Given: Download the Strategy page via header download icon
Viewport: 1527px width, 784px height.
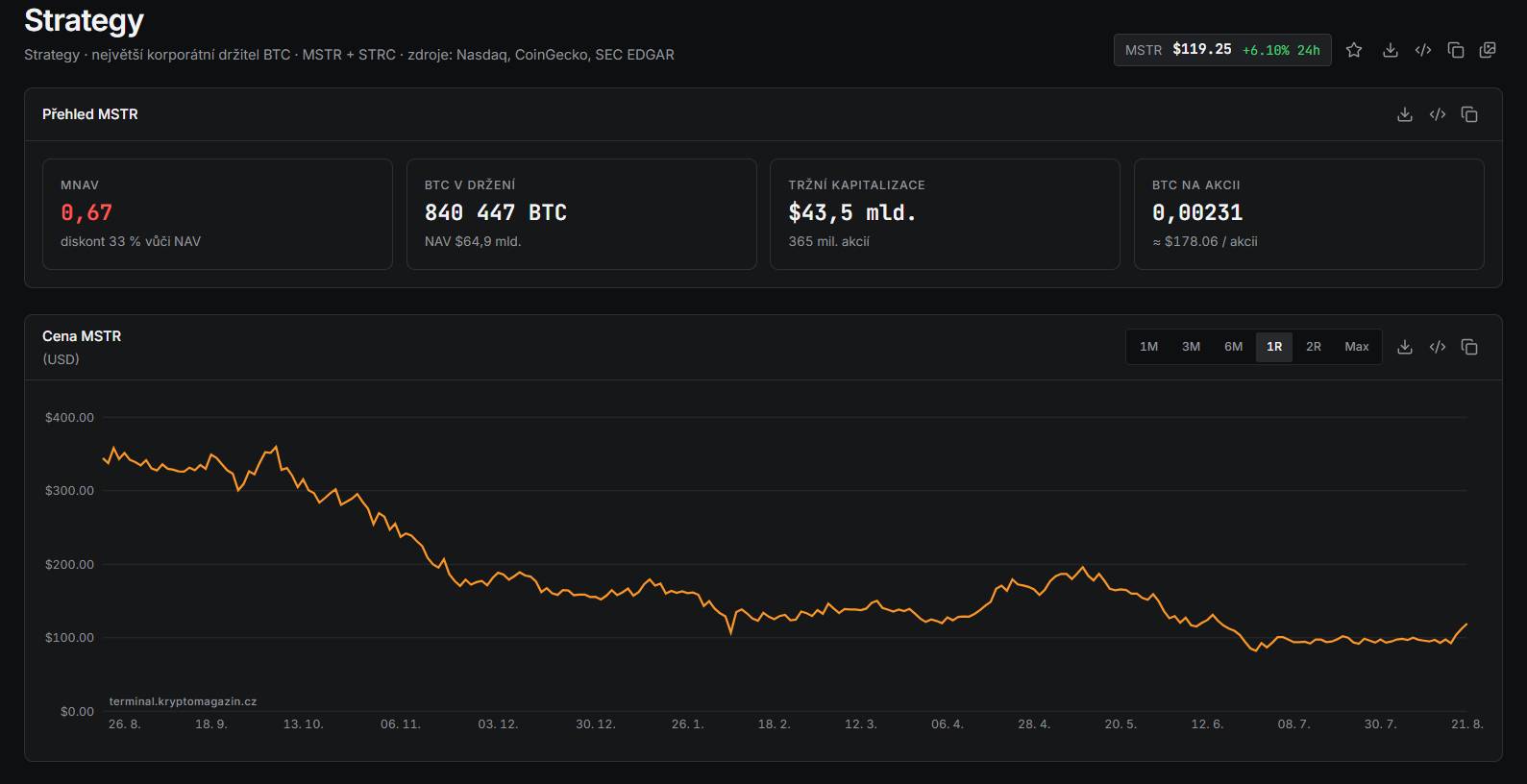Looking at the screenshot, I should (1390, 50).
